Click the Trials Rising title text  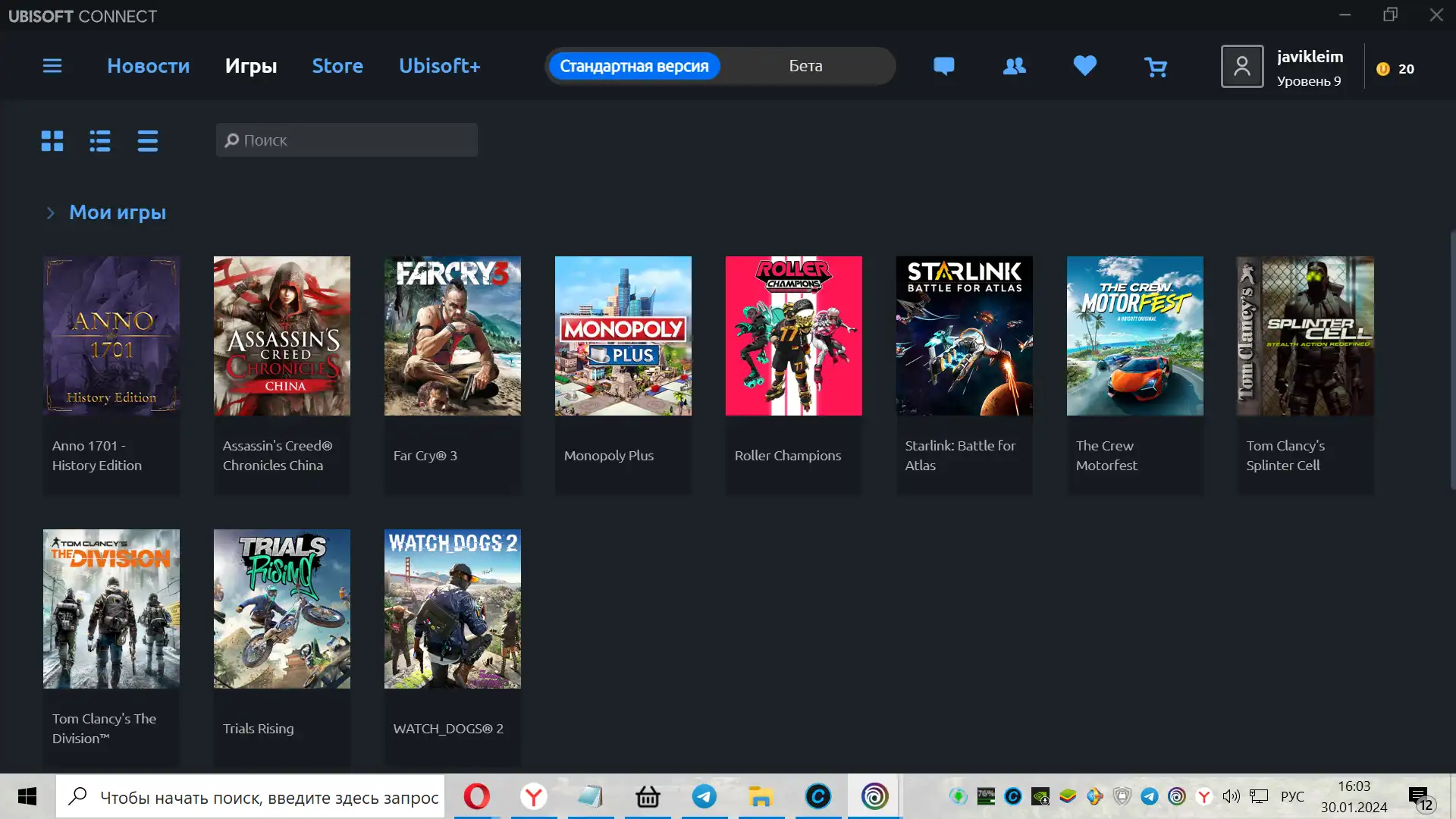(x=259, y=729)
